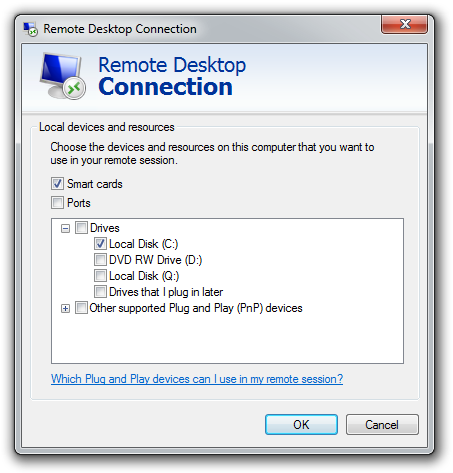Enable Drives that I plug in later
The width and height of the screenshot is (453, 473).
click(x=100, y=292)
